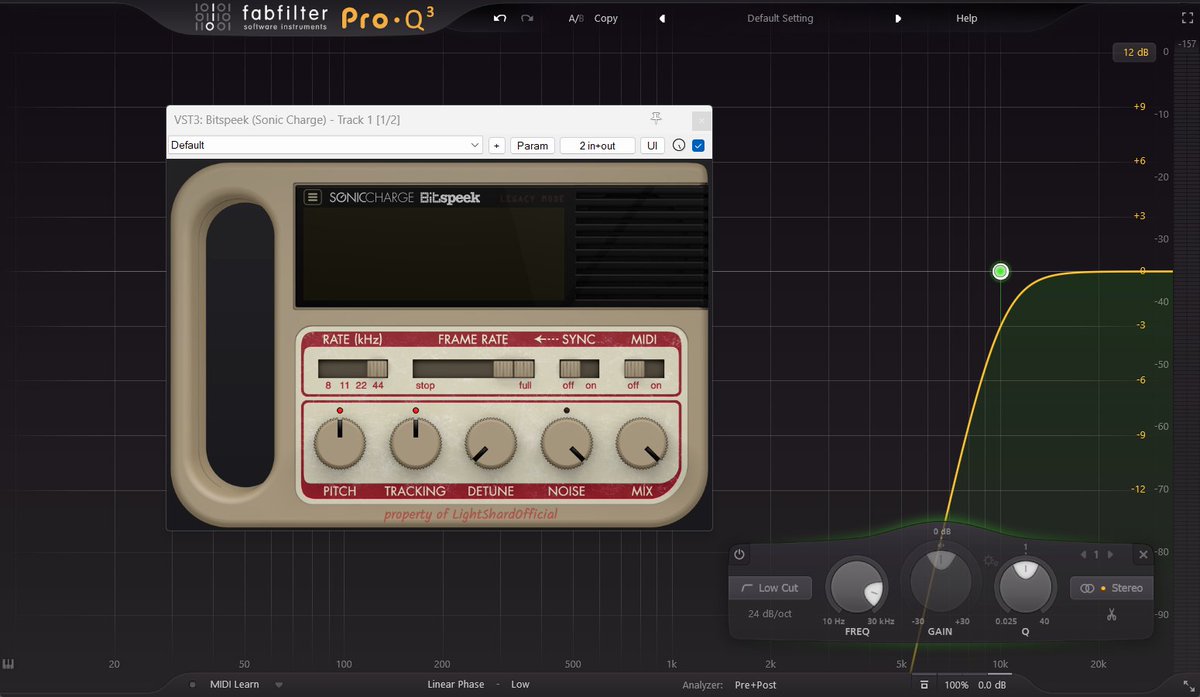Open the 24 dB/oct slope menu
The height and width of the screenshot is (697, 1200).
pyautogui.click(x=770, y=614)
